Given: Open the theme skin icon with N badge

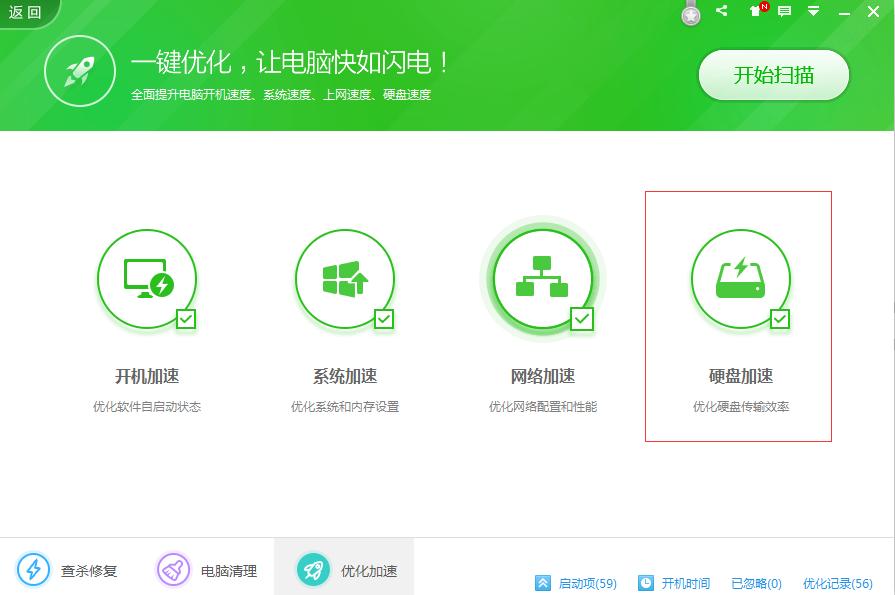Looking at the screenshot, I should tap(757, 11).
